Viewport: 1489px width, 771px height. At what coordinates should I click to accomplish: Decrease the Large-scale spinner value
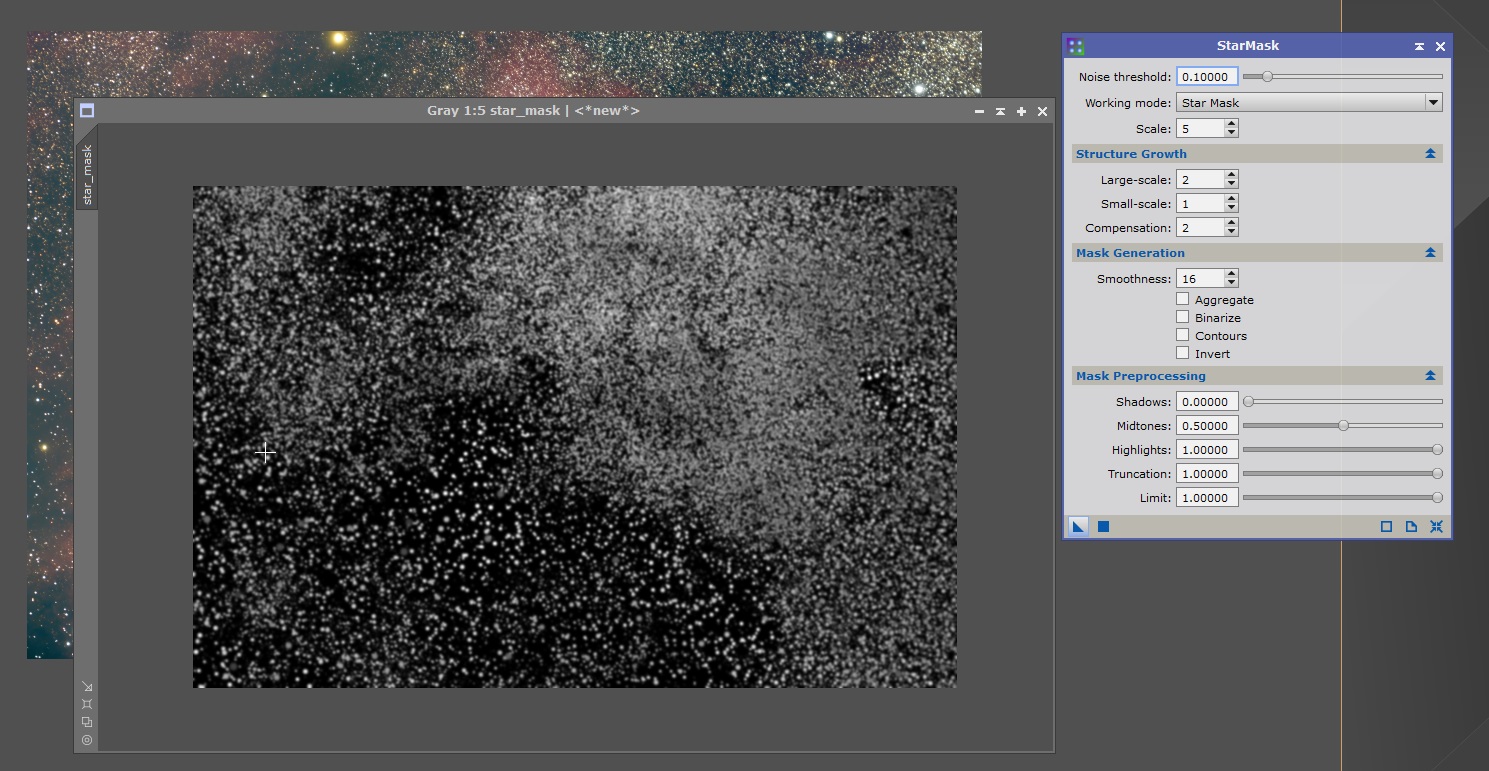pyautogui.click(x=1231, y=184)
